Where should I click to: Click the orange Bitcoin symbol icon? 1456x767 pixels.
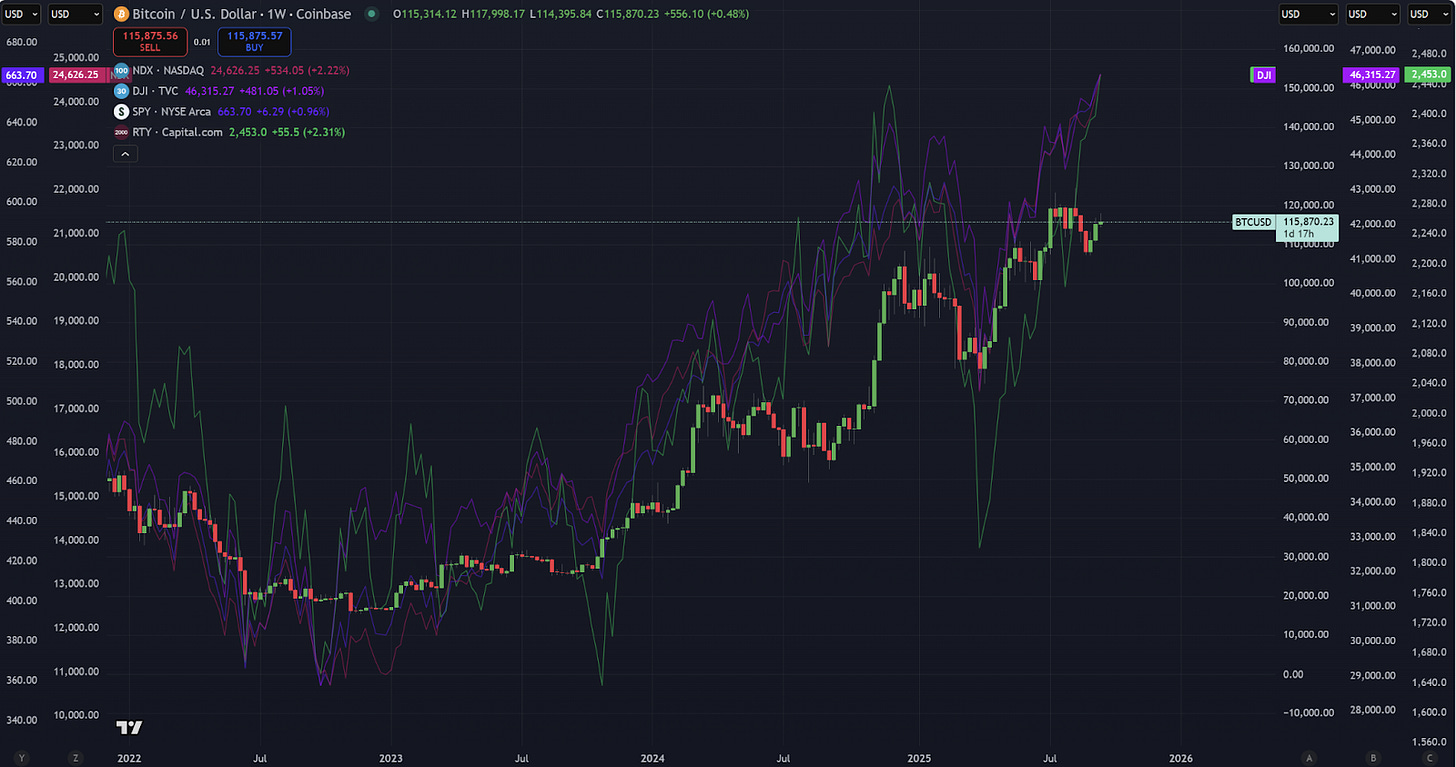pos(122,14)
